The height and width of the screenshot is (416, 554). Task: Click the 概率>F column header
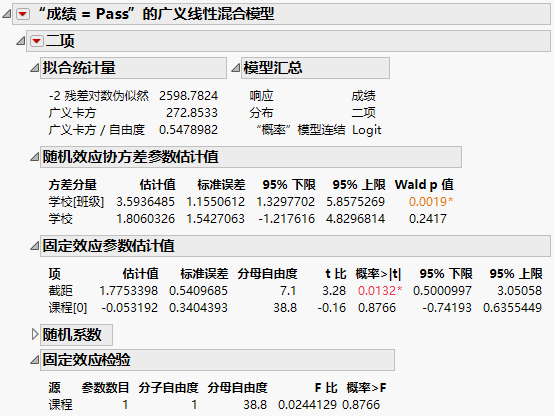click(x=366, y=388)
